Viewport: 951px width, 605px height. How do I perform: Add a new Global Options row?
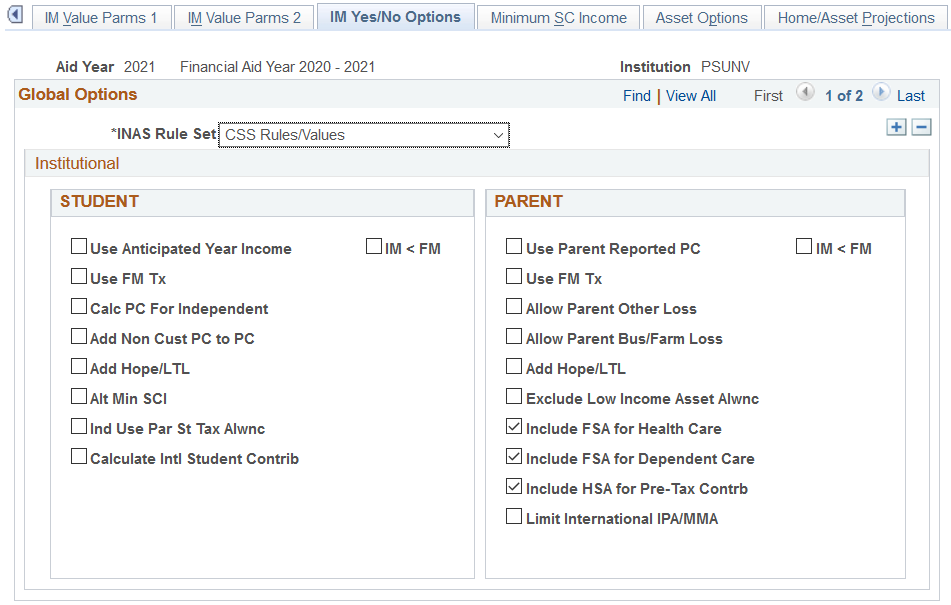pyautogui.click(x=896, y=127)
